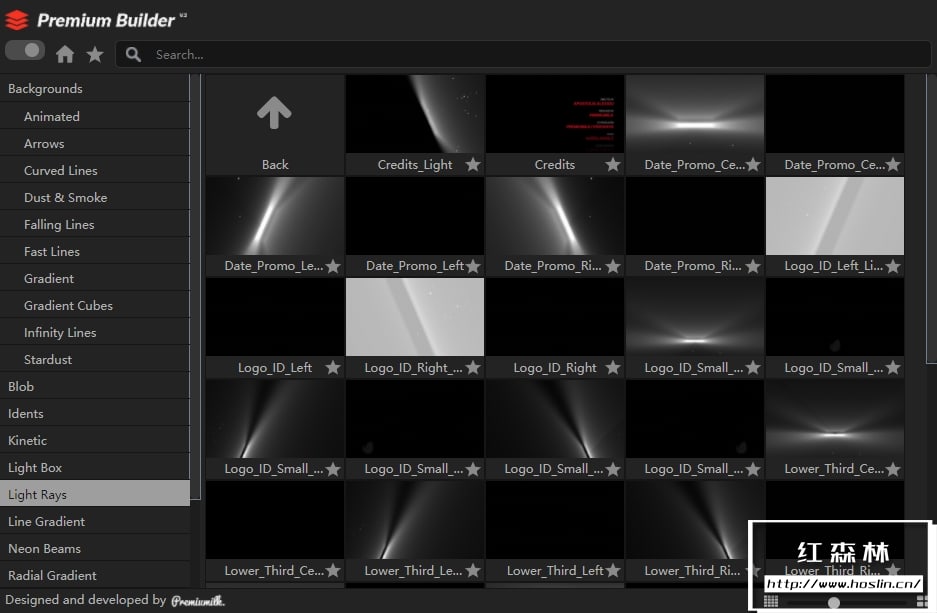Open favorites with the top bar star icon

(94, 54)
